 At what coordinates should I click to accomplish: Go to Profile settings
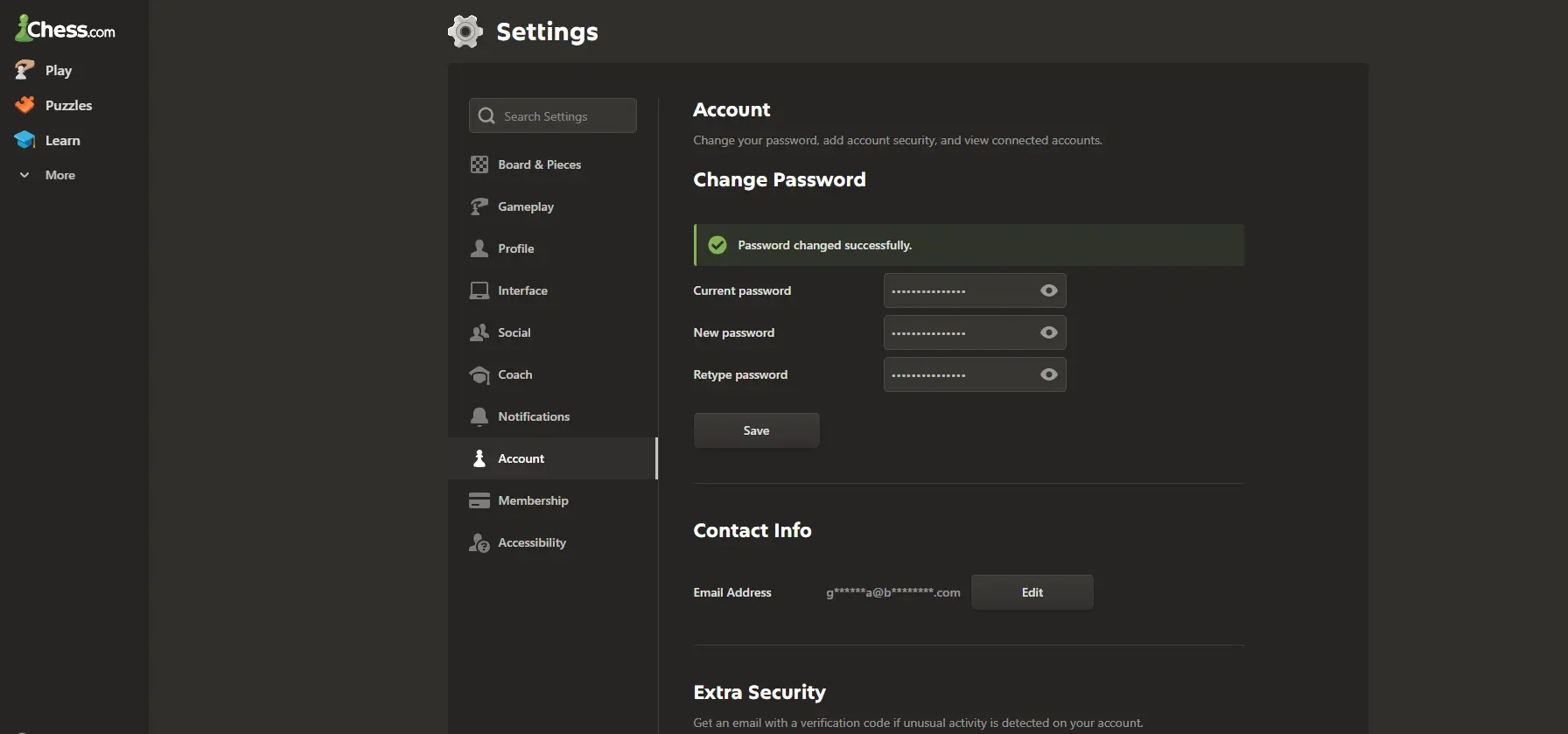point(553,248)
